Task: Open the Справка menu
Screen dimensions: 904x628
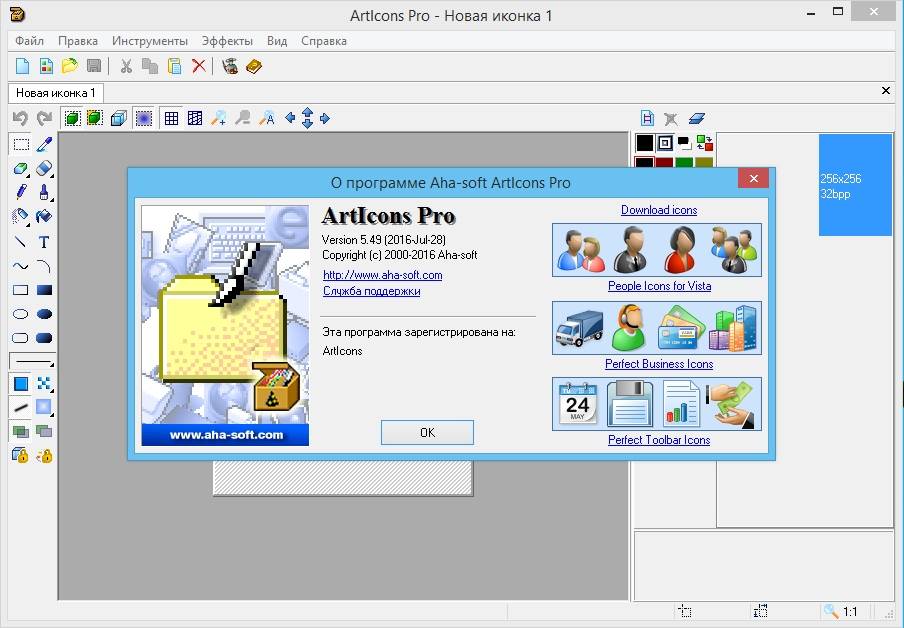Action: (324, 41)
